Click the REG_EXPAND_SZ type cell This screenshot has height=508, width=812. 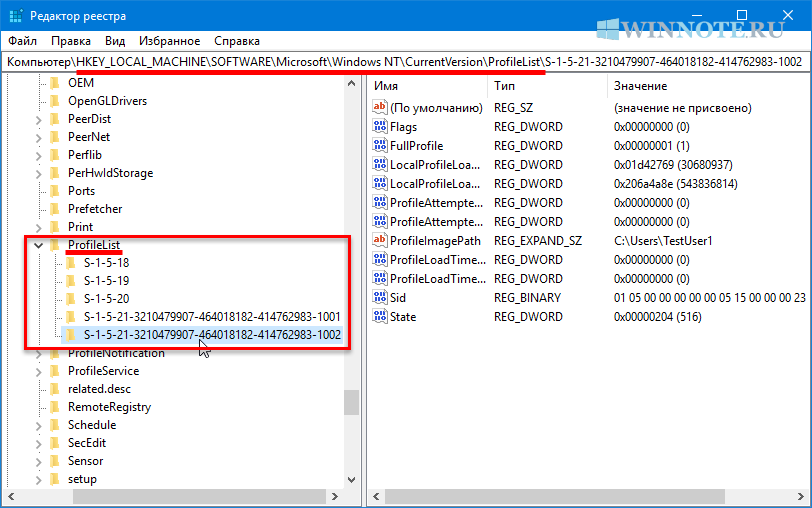click(x=538, y=241)
